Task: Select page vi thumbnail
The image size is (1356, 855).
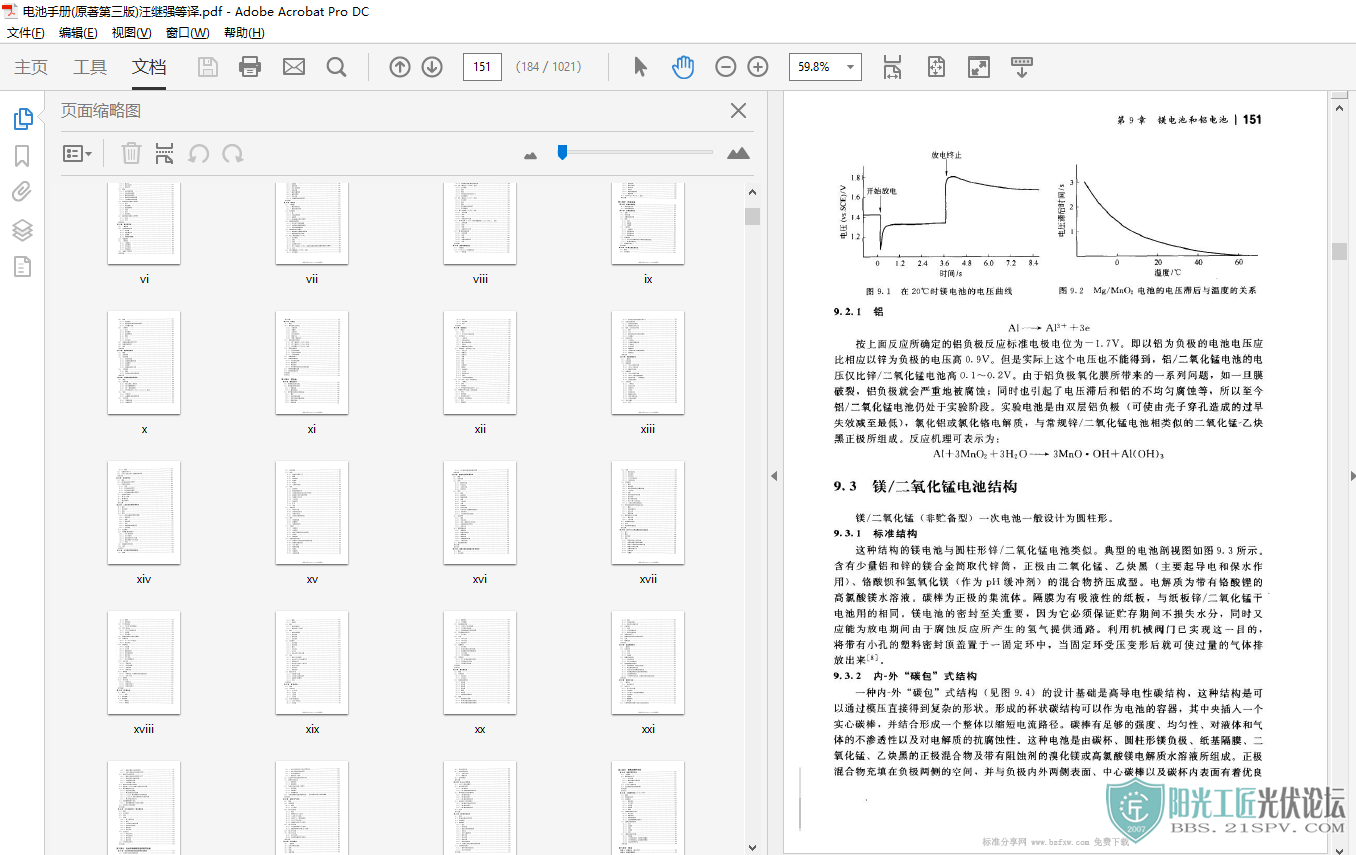Action: pyautogui.click(x=144, y=223)
